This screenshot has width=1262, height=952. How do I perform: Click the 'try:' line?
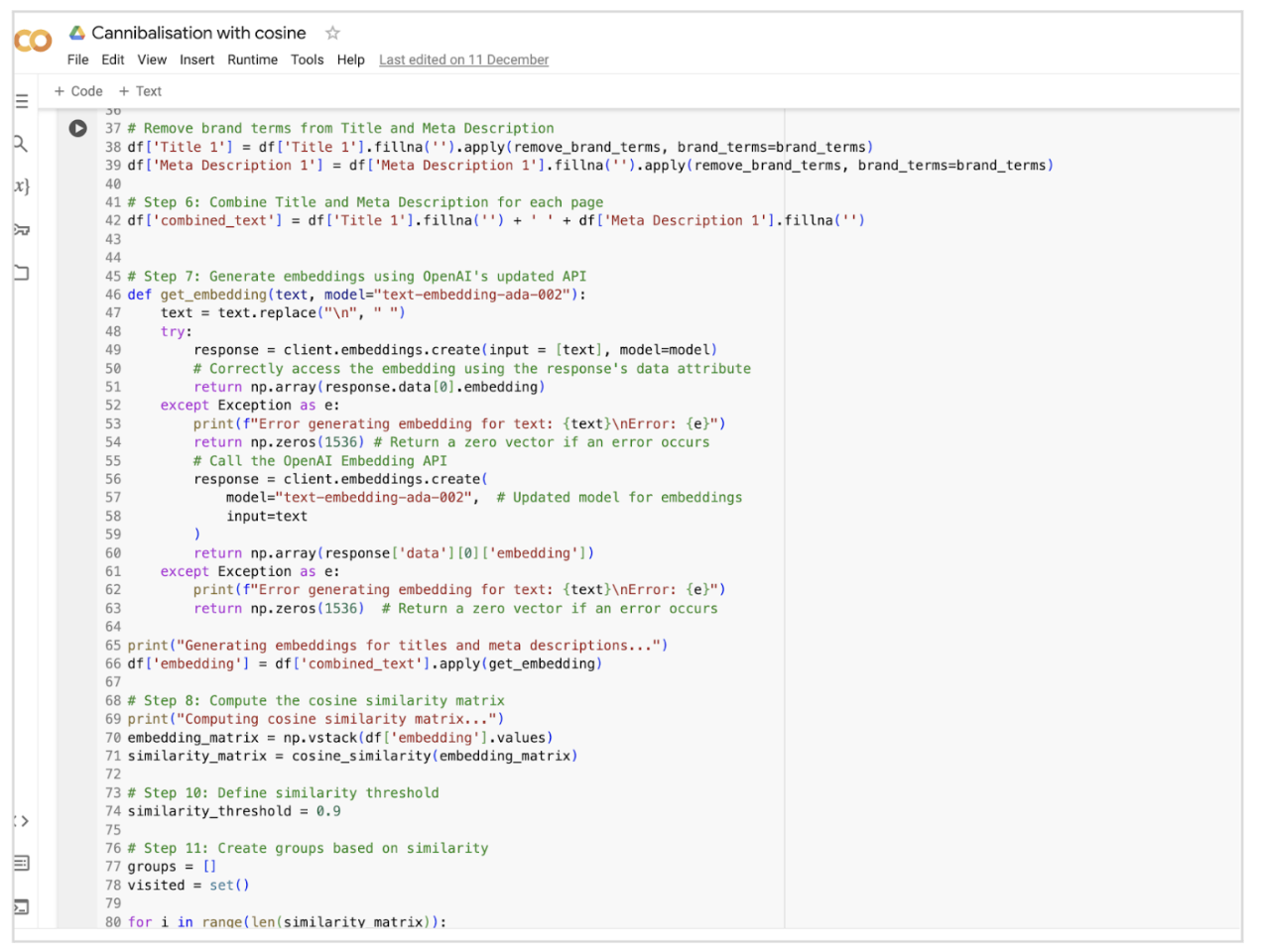(177, 331)
